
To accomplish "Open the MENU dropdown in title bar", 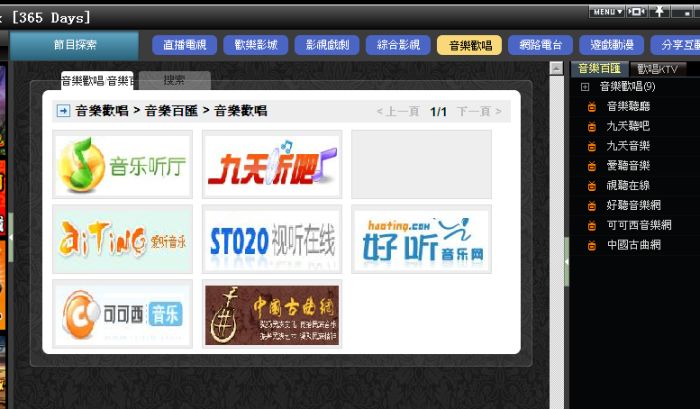I will tap(606, 12).
